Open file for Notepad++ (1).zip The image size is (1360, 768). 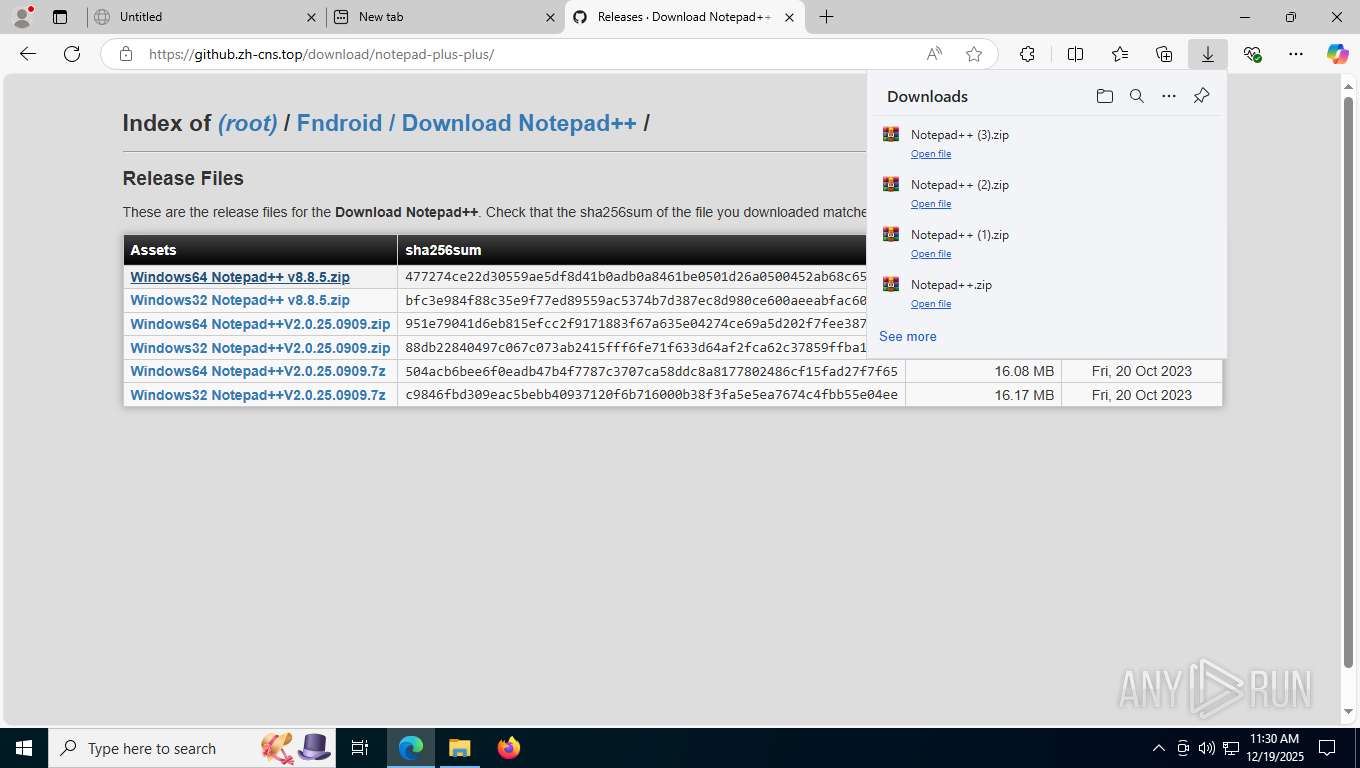(931, 254)
